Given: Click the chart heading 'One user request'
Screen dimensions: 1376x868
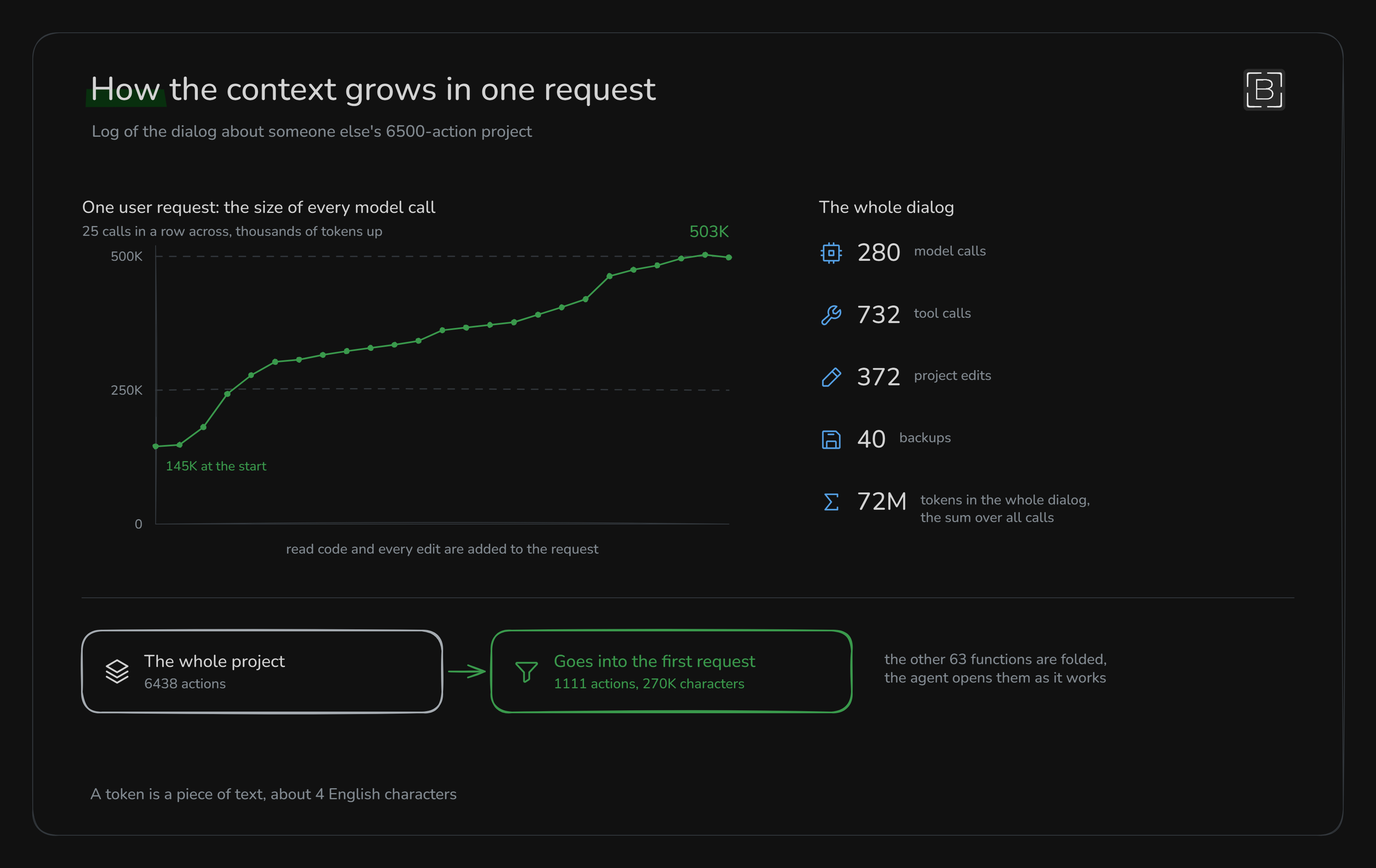Looking at the screenshot, I should tap(258, 208).
